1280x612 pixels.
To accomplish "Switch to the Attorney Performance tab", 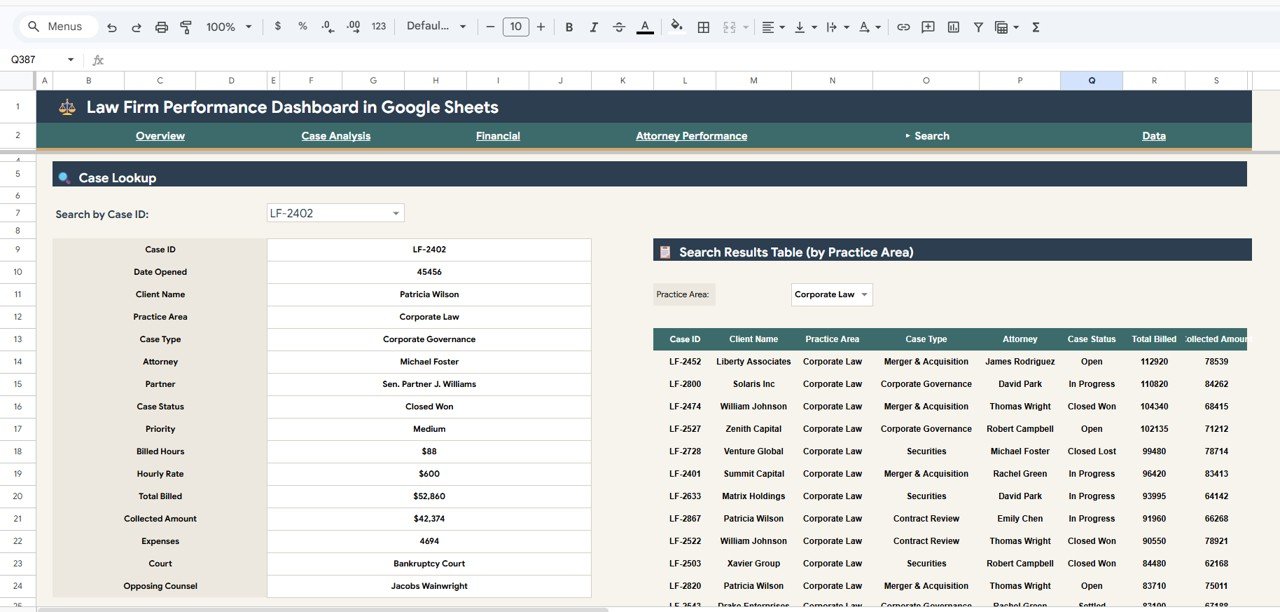I will click(x=691, y=135).
